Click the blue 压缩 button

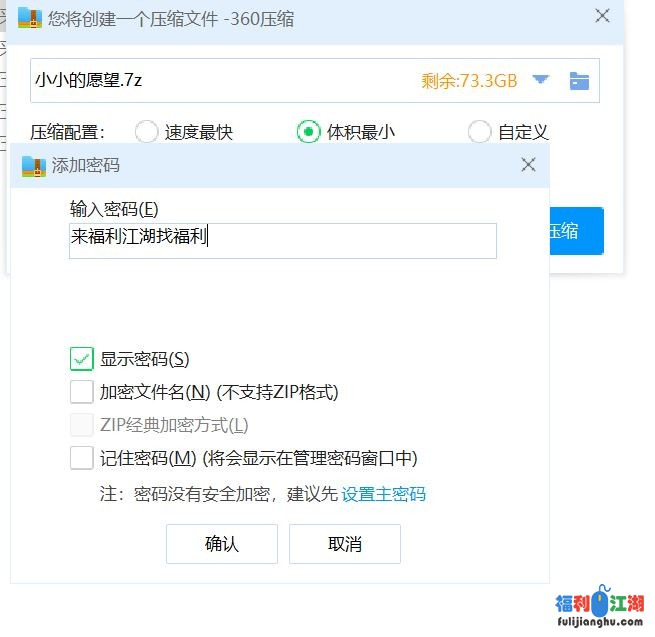(x=576, y=231)
